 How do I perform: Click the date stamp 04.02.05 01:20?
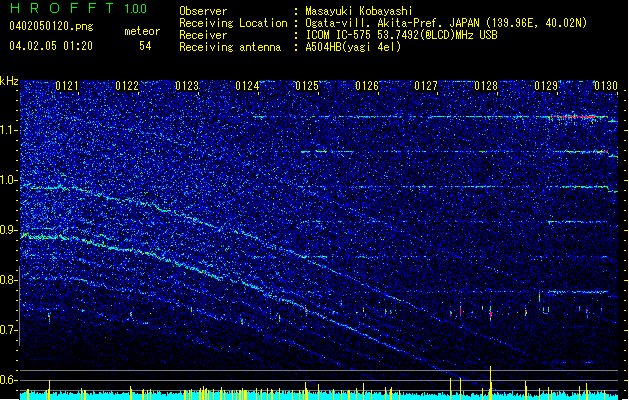pyautogui.click(x=51, y=46)
